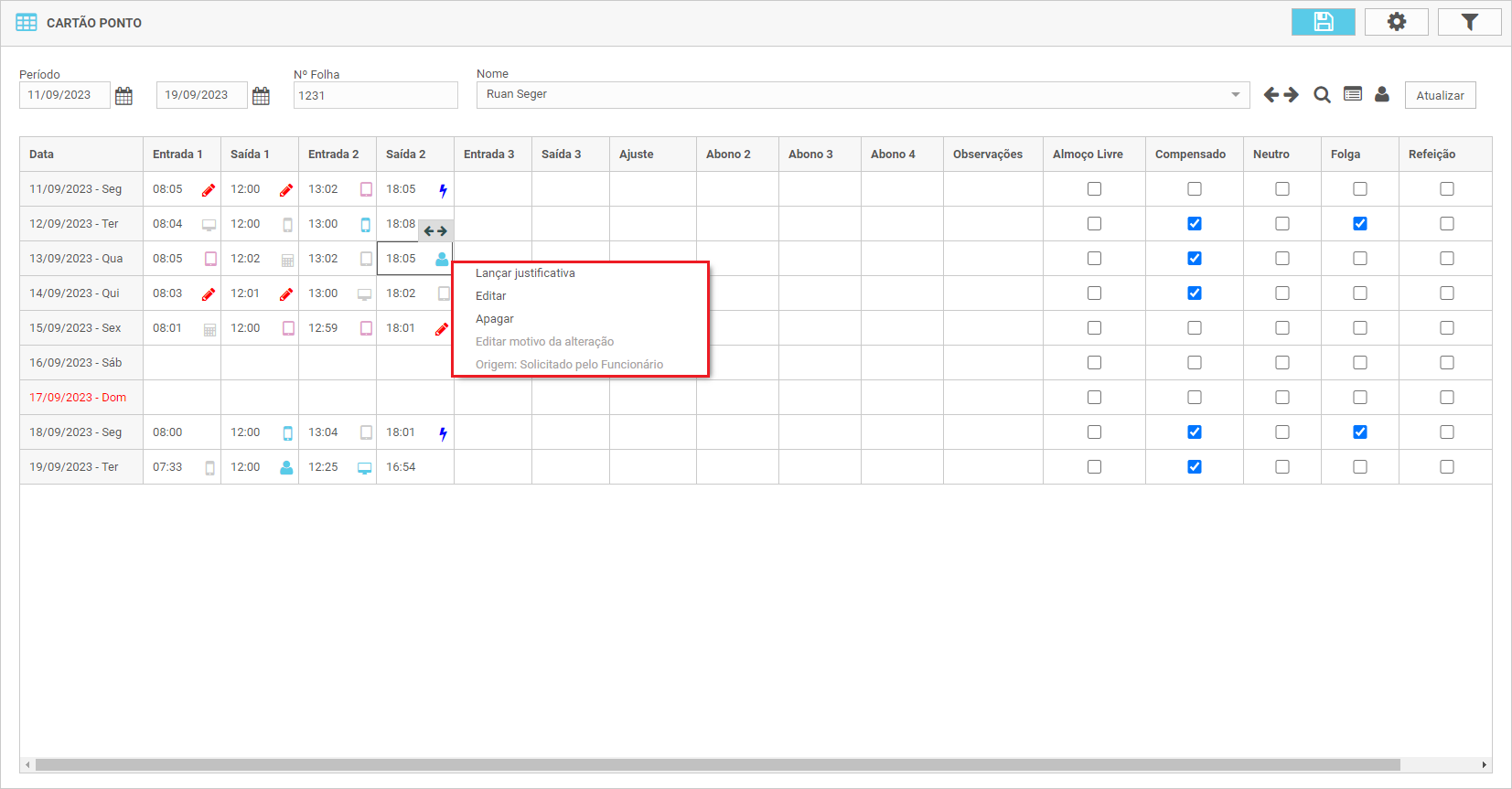Open calendar picker for end date 19/09/2023
This screenshot has height=789, width=1512.
coord(262,96)
